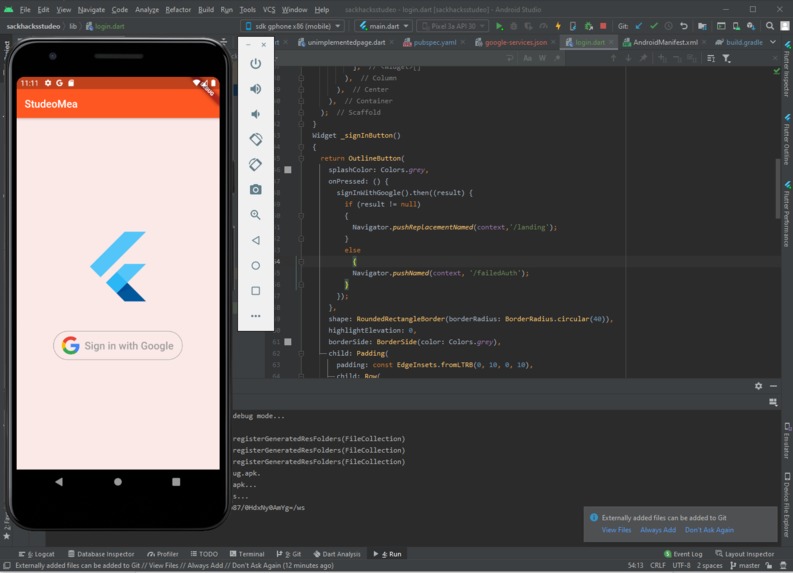
Task: Run the app with the green play button
Action: pos(499,26)
